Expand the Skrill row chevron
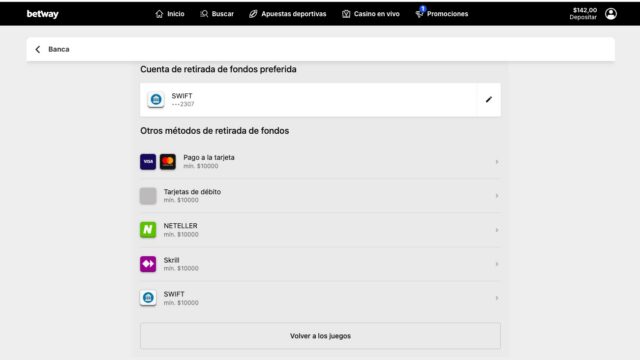Viewport: 640px width, 360px height. tap(497, 264)
